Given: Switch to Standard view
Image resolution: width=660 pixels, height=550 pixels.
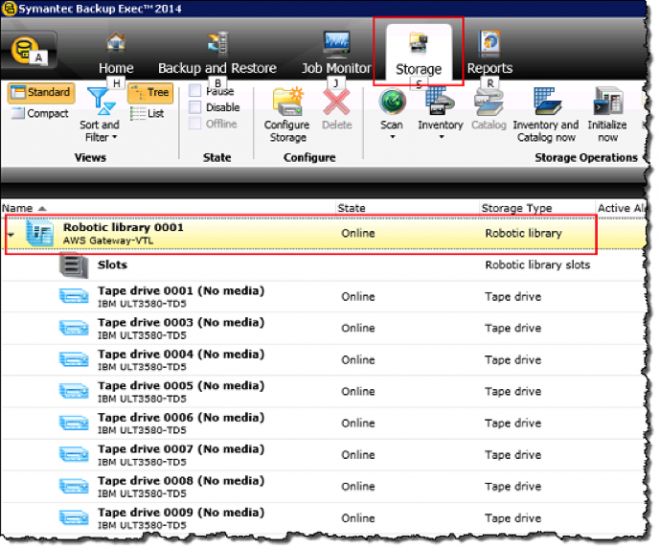Looking at the screenshot, I should 41,92.
